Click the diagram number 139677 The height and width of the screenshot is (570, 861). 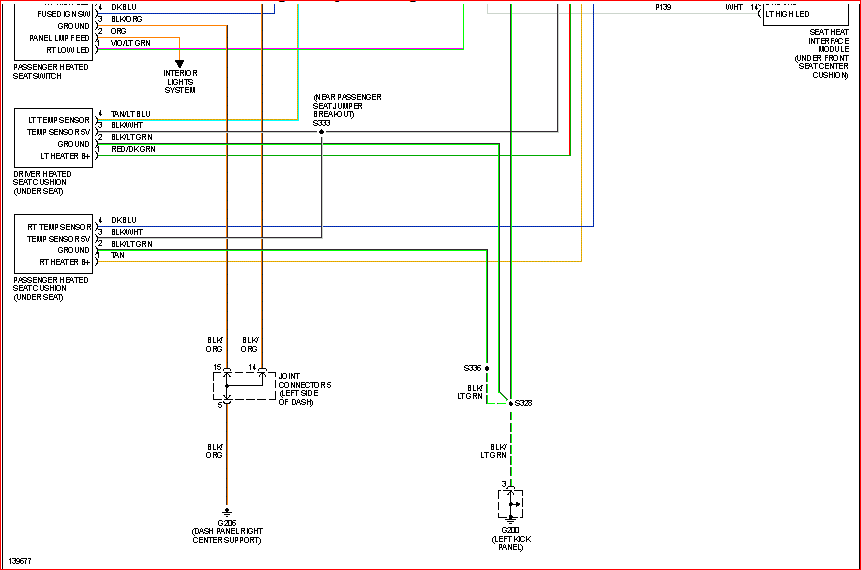pos(20,561)
